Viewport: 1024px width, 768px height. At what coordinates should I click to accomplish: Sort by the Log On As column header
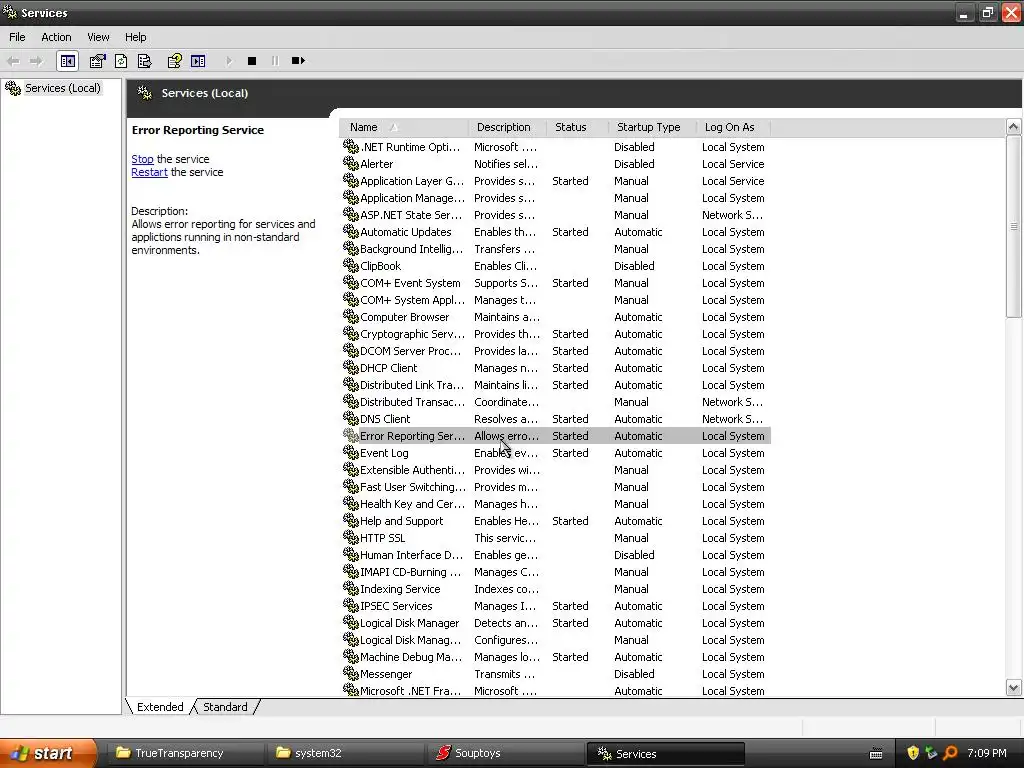pos(733,127)
